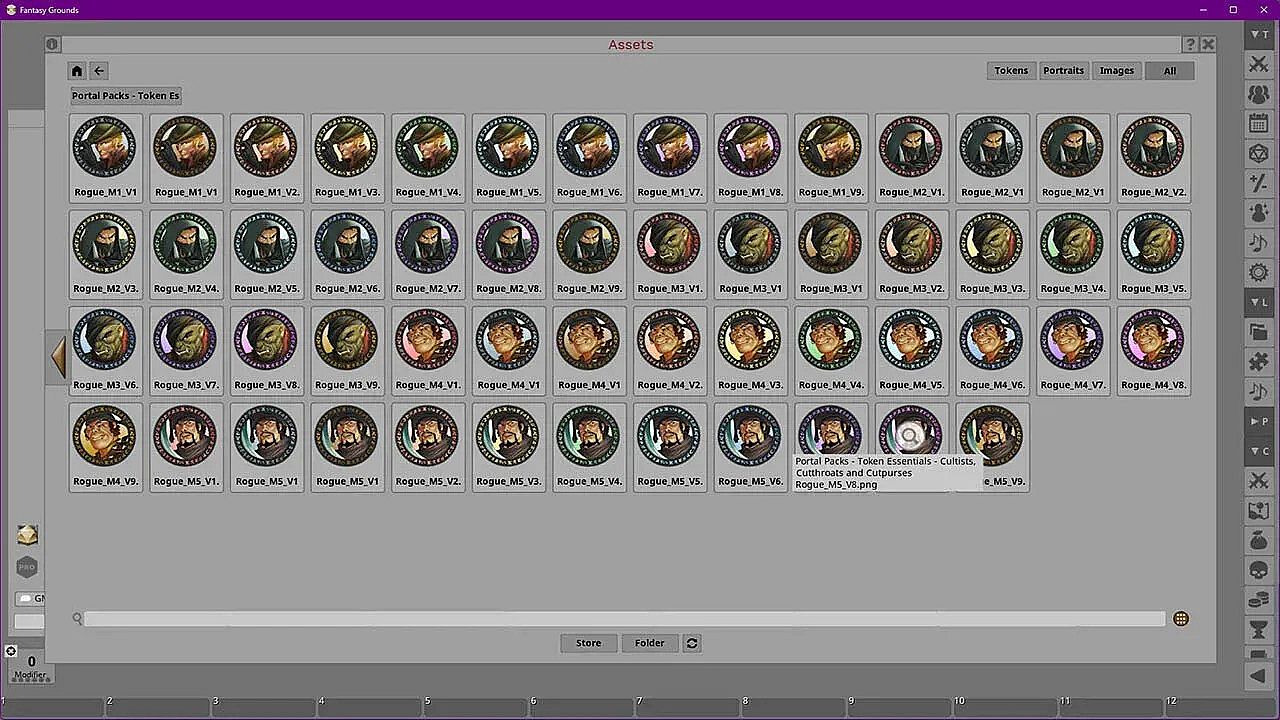Click the grid icon beside the search bar
The width and height of the screenshot is (1280, 720).
(x=1181, y=619)
